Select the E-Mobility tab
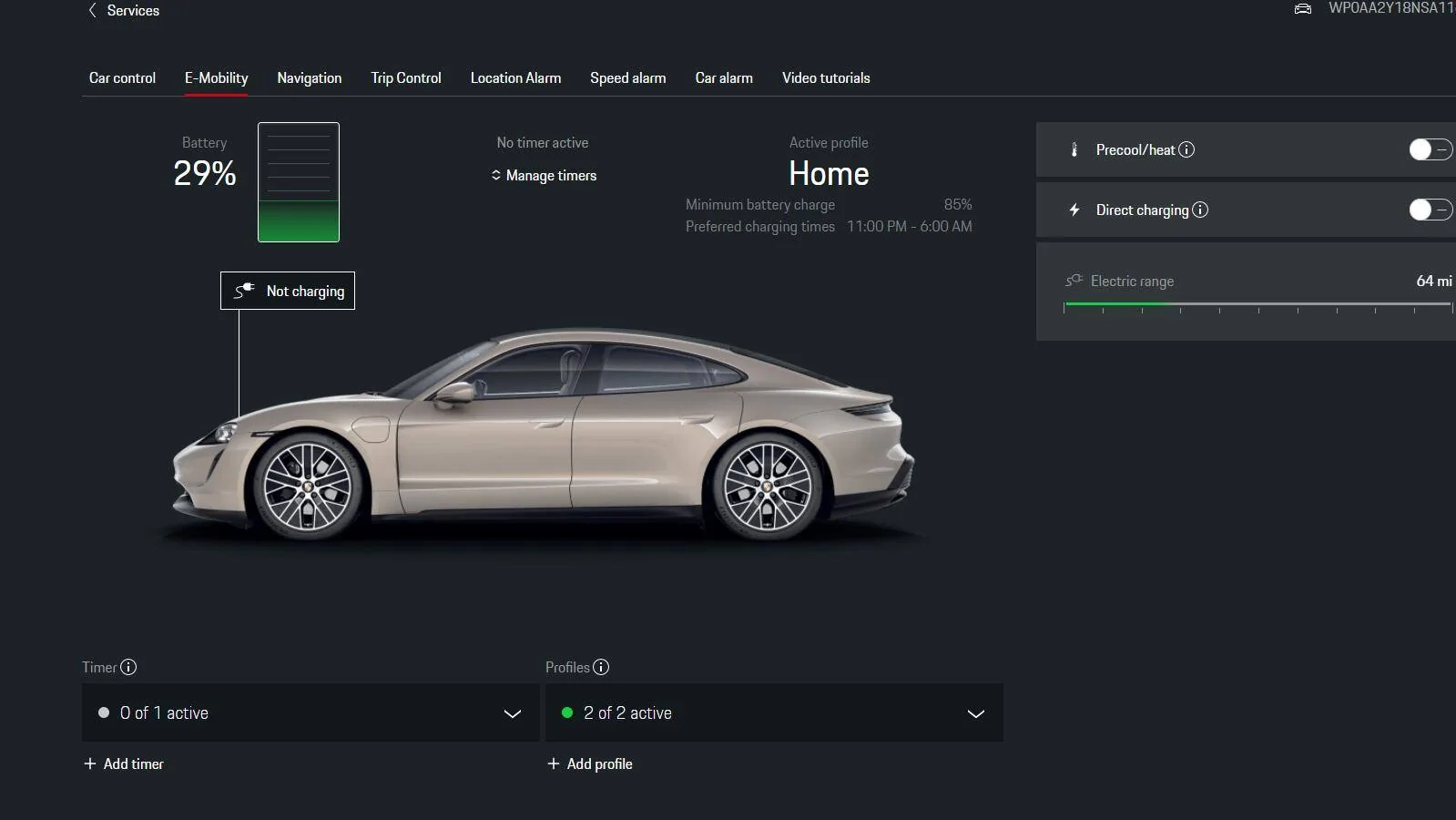This screenshot has width=1456, height=820. click(x=216, y=78)
